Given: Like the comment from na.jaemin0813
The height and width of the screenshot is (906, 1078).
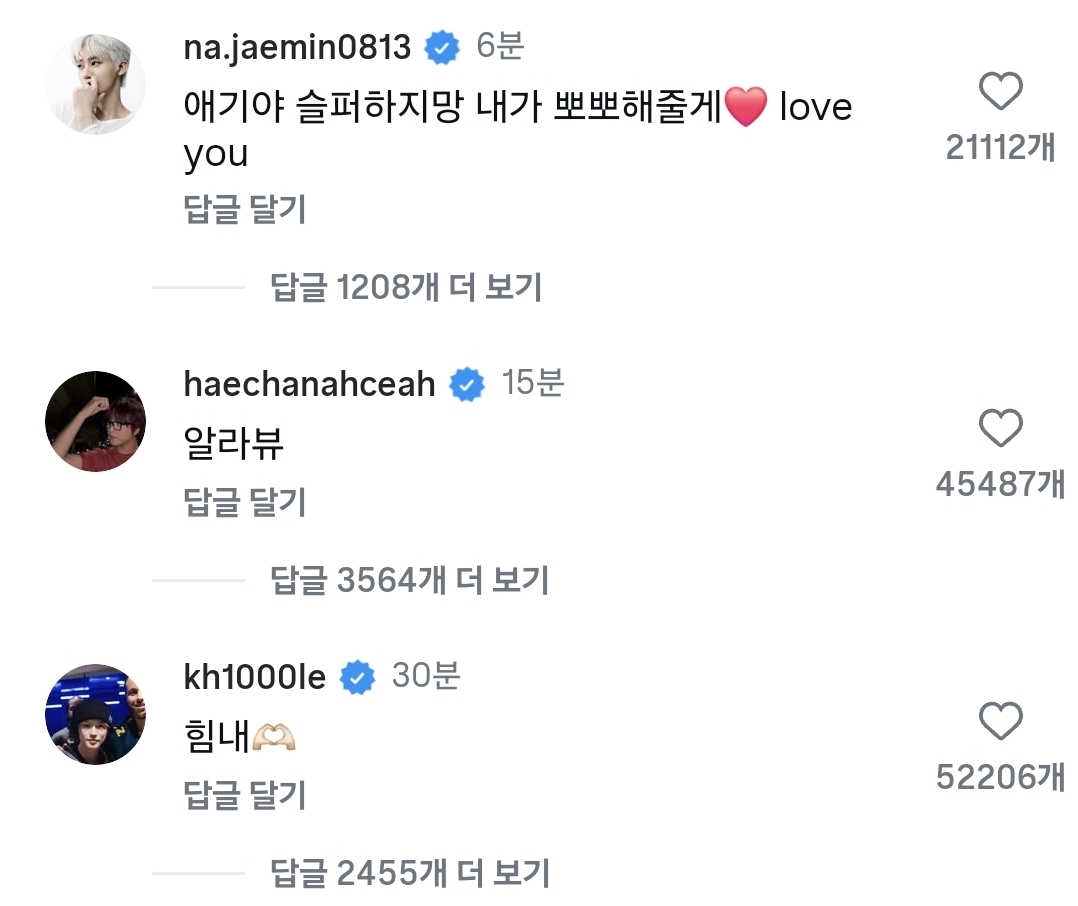Looking at the screenshot, I should (1000, 94).
